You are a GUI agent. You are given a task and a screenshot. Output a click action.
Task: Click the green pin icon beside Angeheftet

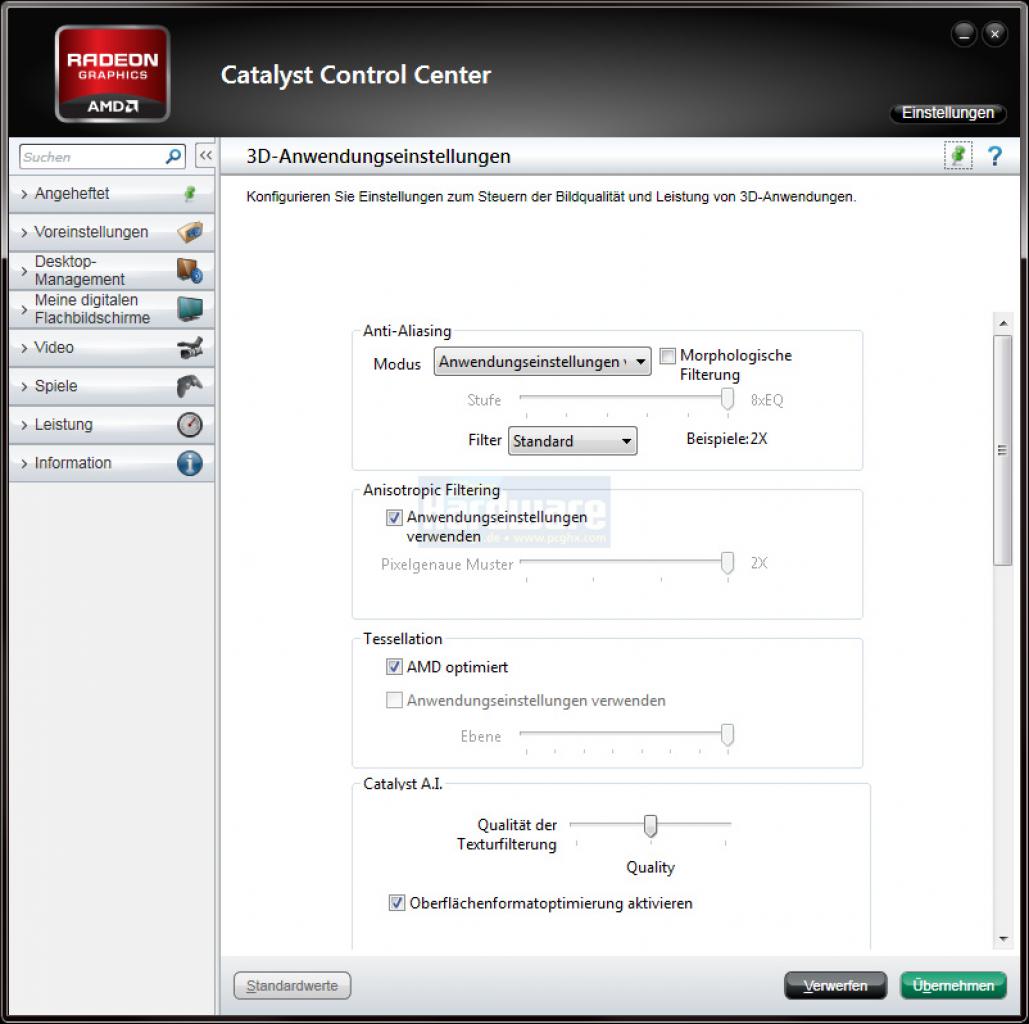pos(190,194)
